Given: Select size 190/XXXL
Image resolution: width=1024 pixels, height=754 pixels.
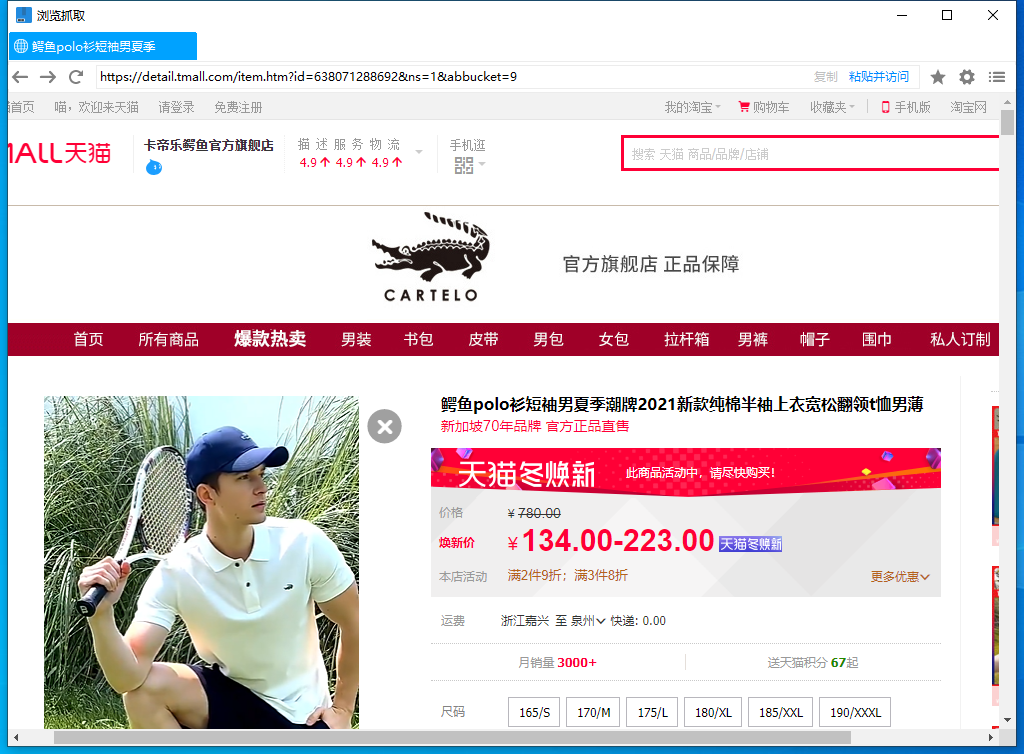Looking at the screenshot, I should coord(856,712).
